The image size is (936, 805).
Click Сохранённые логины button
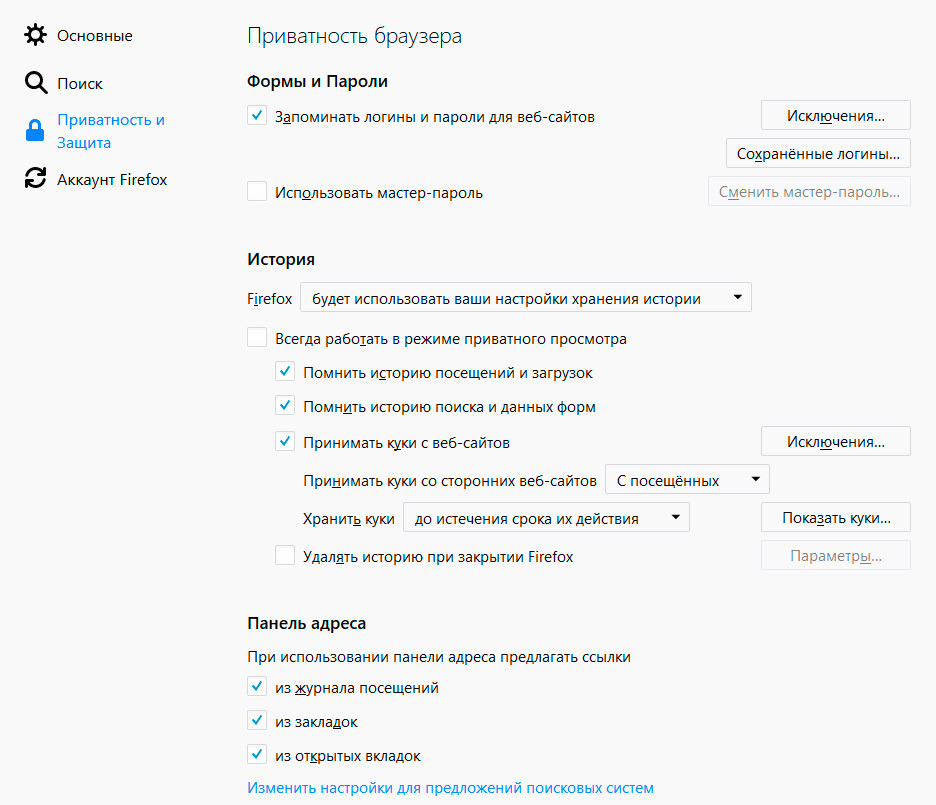click(818, 154)
